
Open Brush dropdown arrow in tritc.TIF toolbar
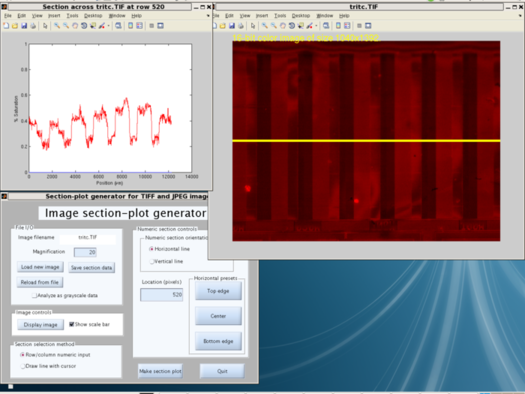click(316, 26)
